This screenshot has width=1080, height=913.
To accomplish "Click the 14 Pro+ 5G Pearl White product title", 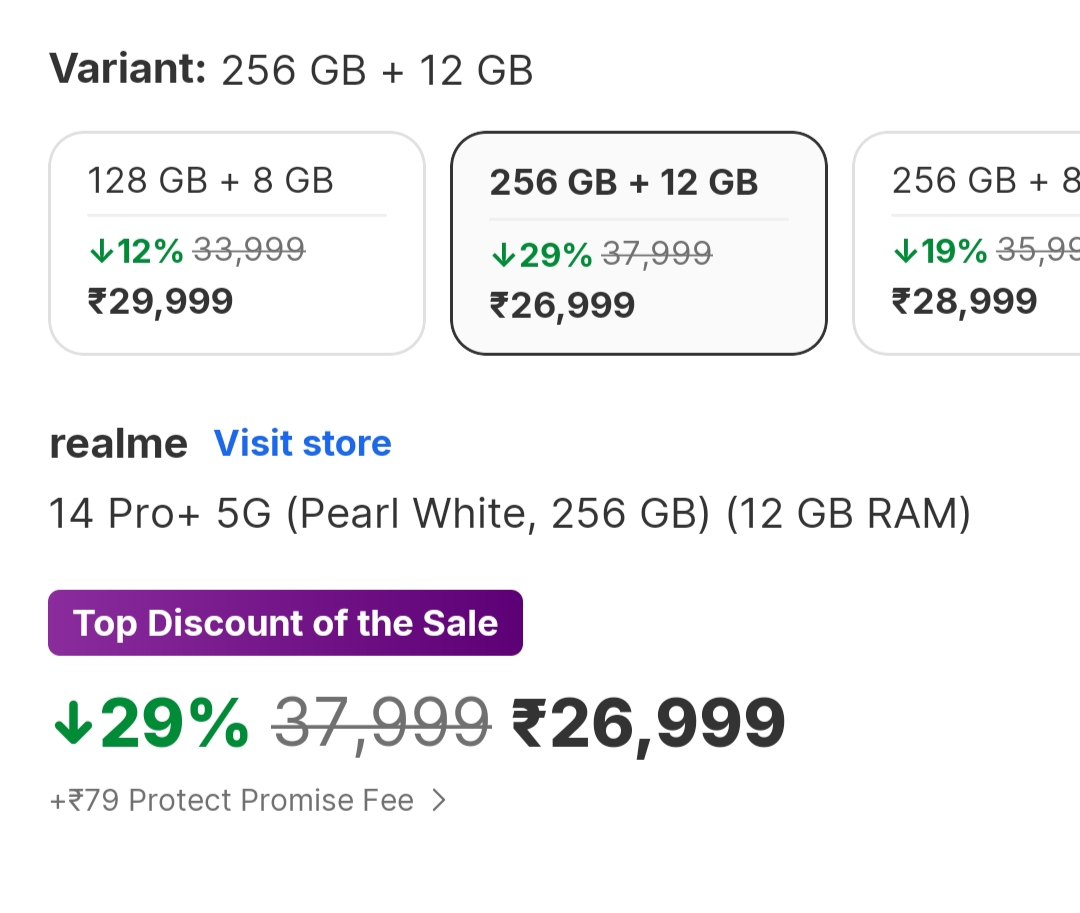I will [x=510, y=514].
